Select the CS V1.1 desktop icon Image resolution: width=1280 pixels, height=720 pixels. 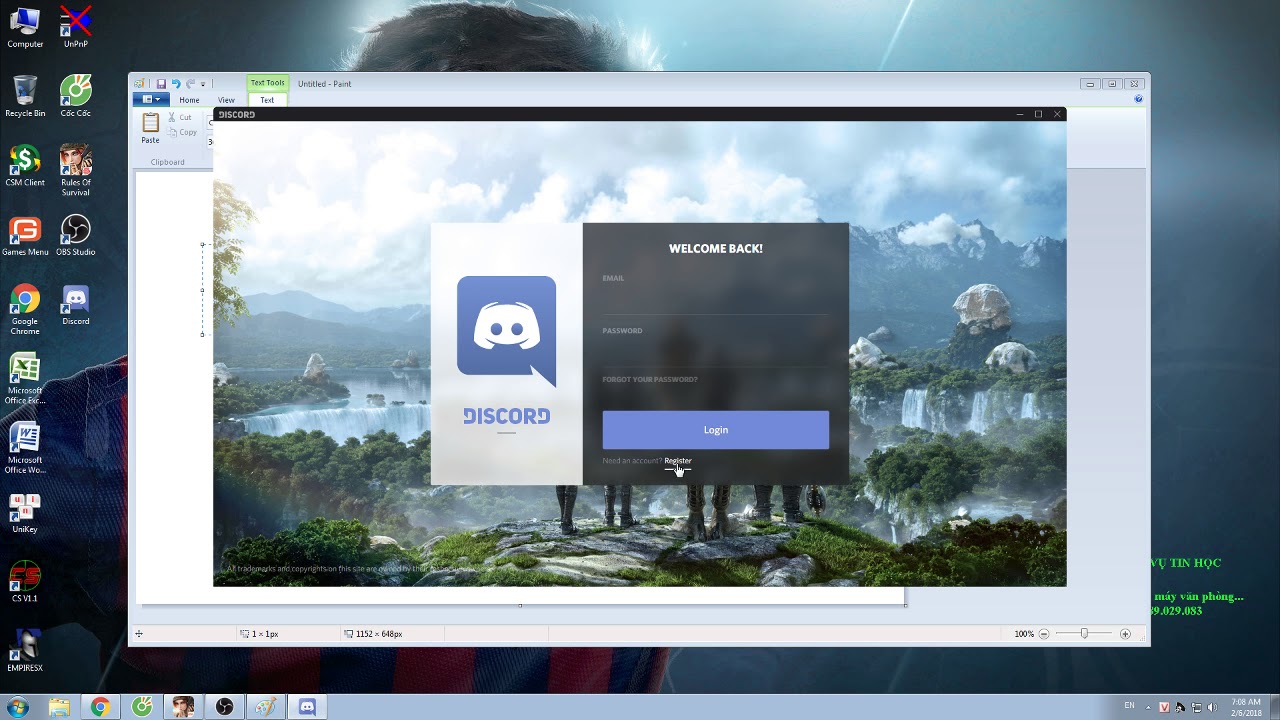[25, 582]
